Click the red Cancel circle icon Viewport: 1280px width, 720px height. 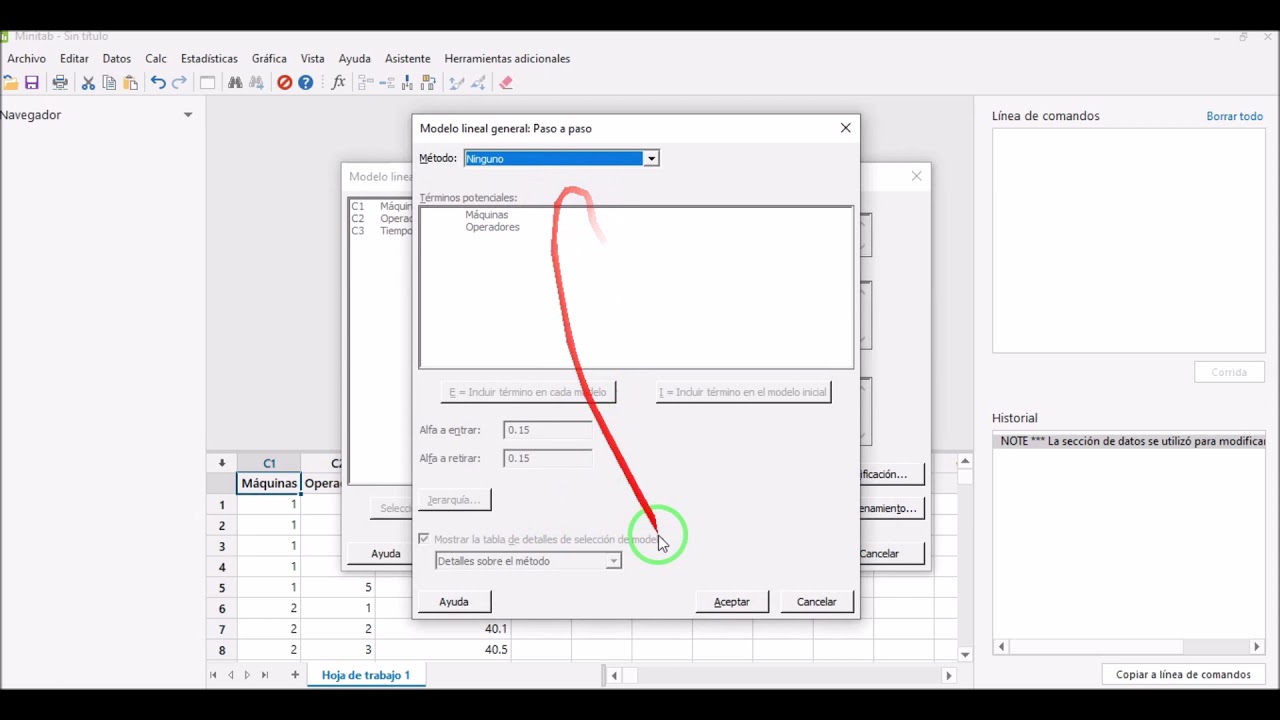[284, 83]
